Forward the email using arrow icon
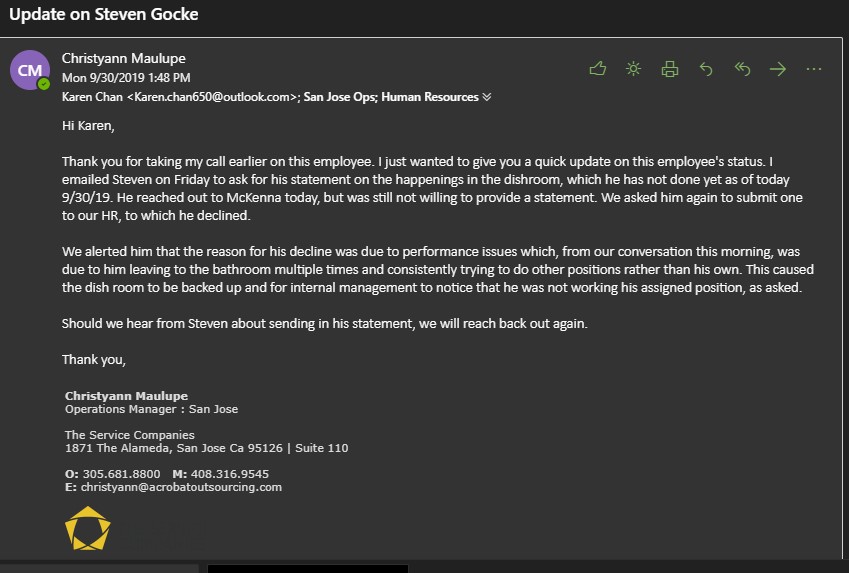The height and width of the screenshot is (573, 849). [x=778, y=69]
